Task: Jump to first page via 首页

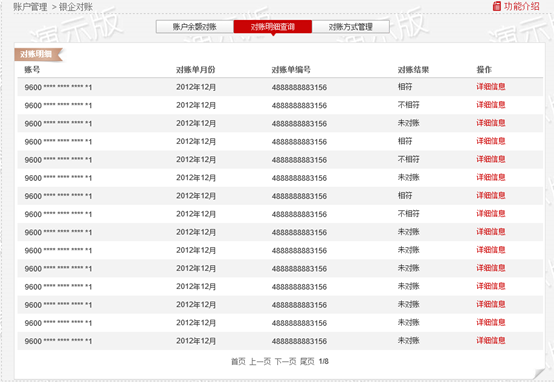Action: pos(238,362)
